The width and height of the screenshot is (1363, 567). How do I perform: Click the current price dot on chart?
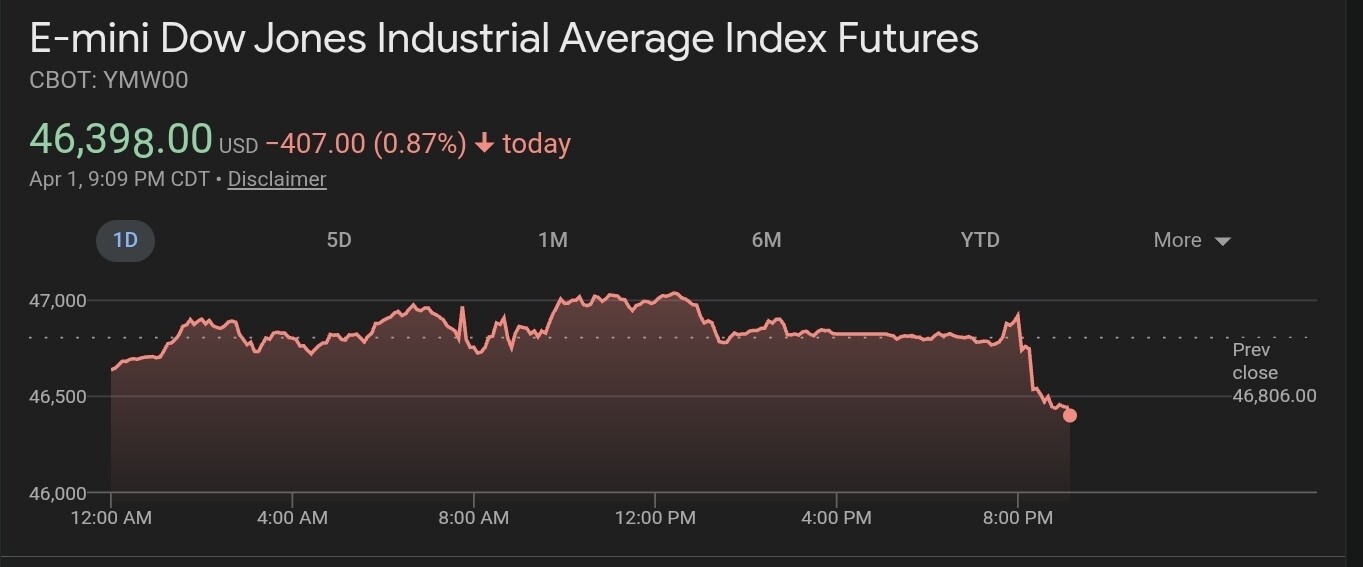coord(1070,415)
